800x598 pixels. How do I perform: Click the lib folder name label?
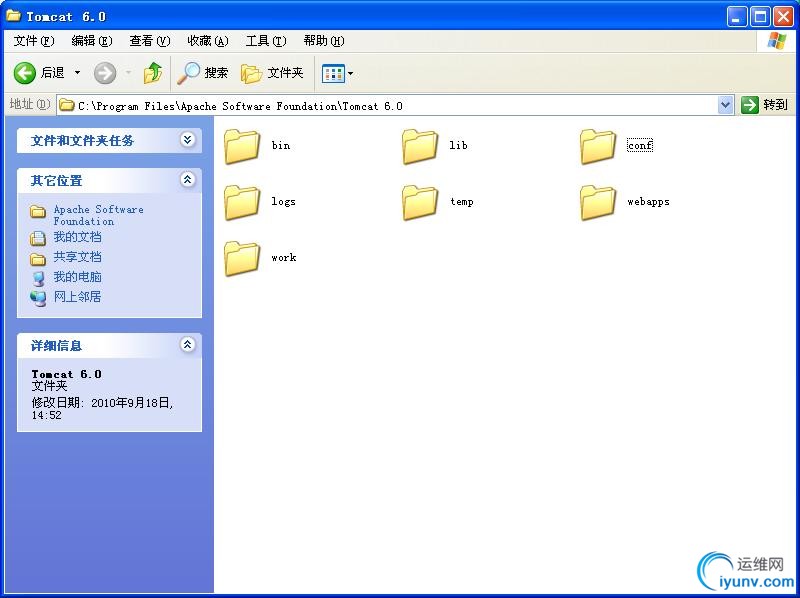tap(458, 145)
